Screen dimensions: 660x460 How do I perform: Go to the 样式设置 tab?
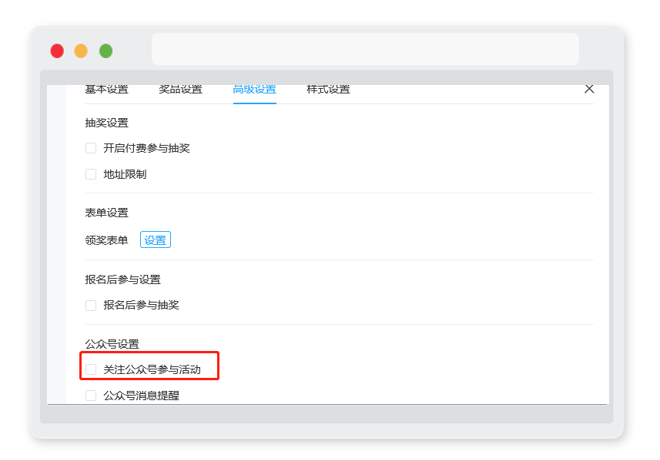(x=328, y=89)
